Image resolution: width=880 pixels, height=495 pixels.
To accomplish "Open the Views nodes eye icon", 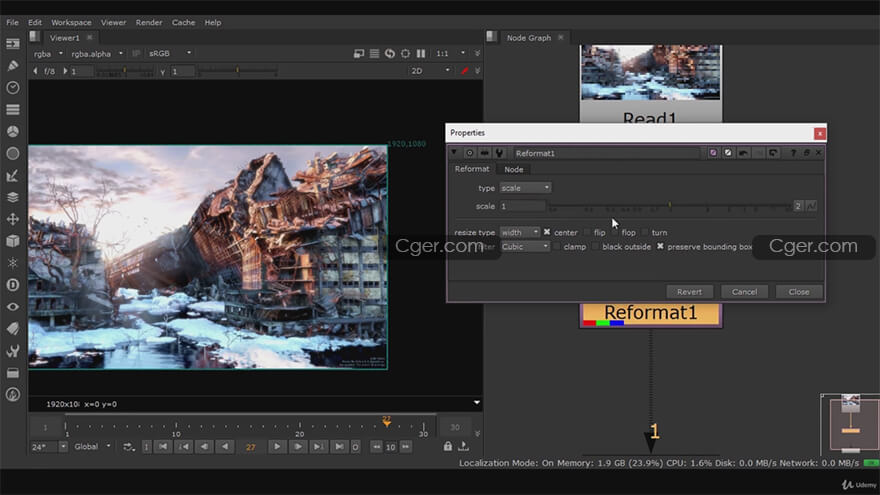I will (12, 307).
